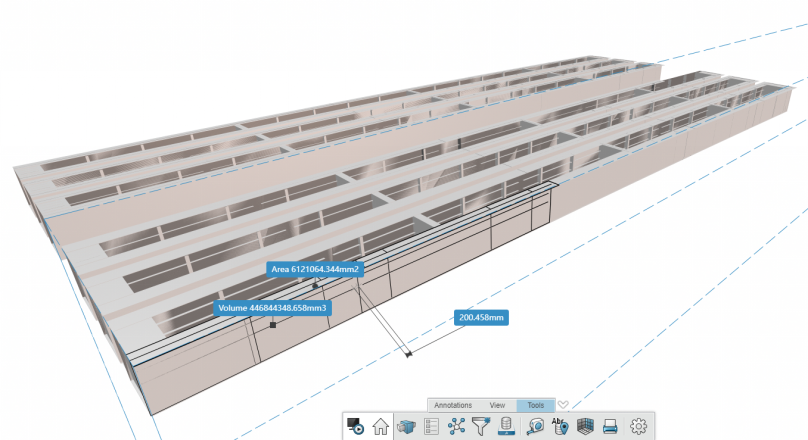
Task: Toggle the section grid cube tool
Action: click(586, 426)
